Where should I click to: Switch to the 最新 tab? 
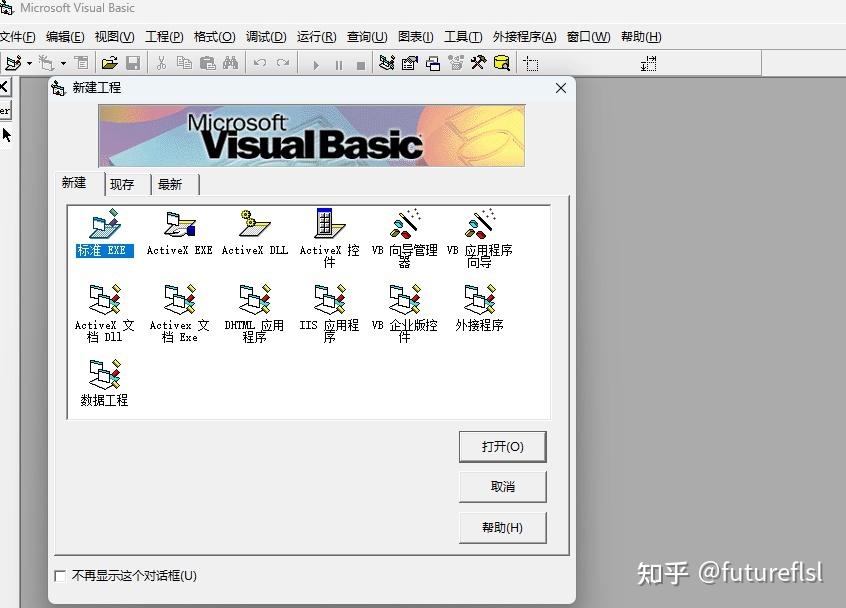pos(170,185)
